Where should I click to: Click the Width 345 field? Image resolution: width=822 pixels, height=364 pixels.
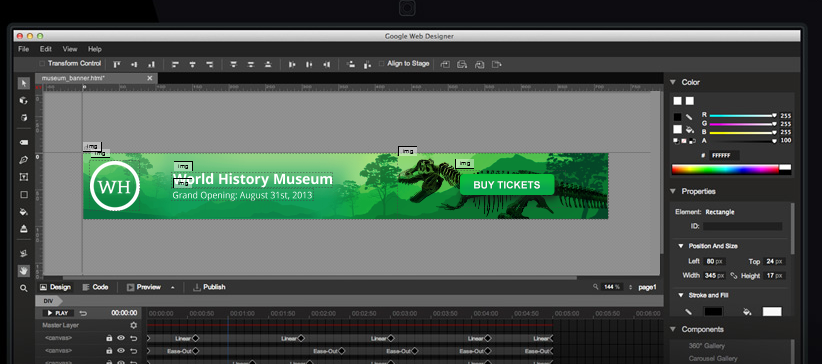(715, 275)
